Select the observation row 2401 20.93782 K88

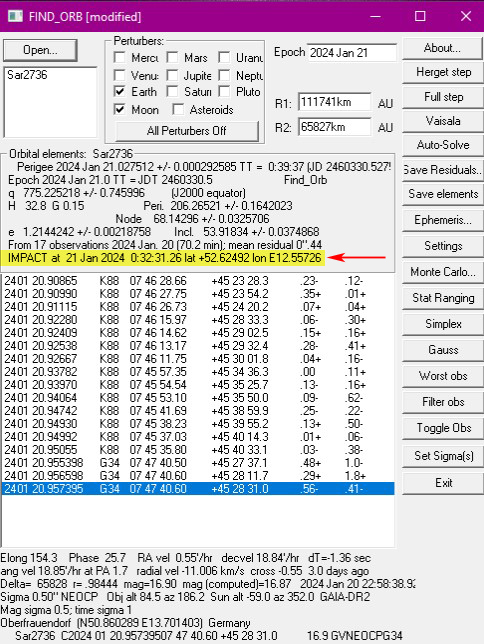[198, 372]
